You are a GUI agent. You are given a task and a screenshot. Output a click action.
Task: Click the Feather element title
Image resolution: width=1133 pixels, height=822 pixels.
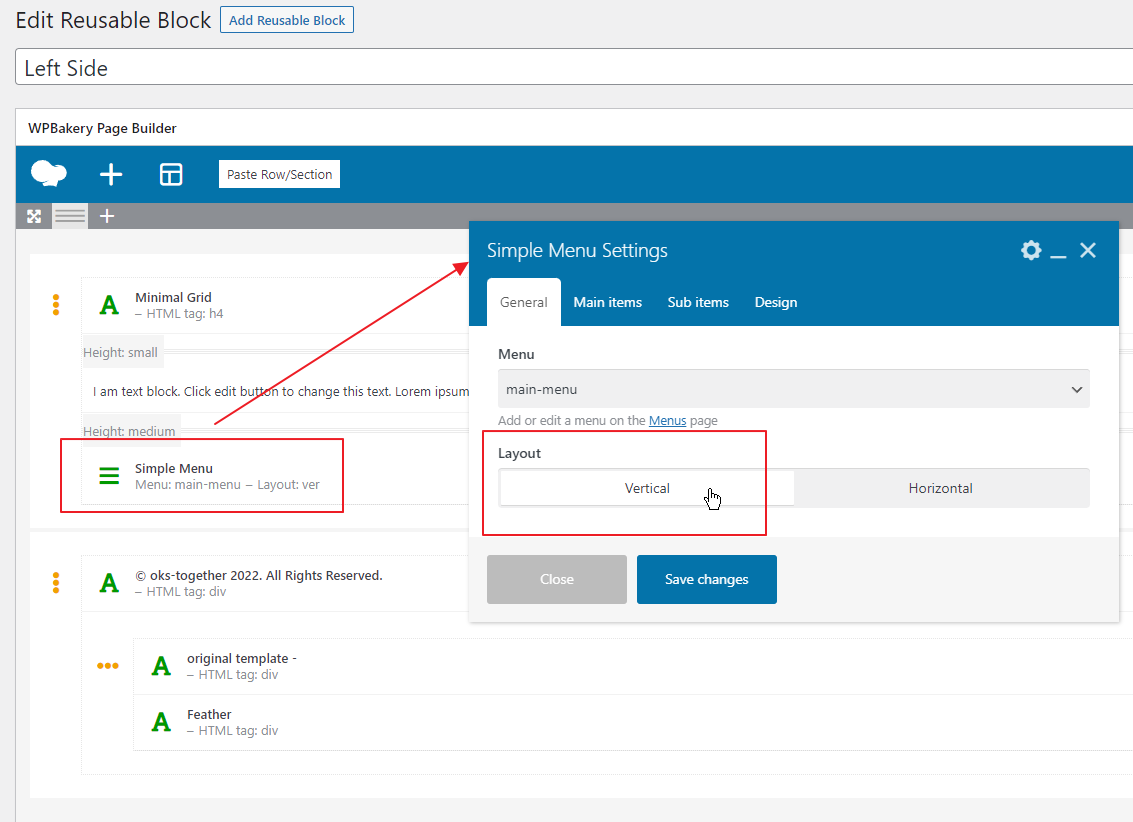point(210,714)
